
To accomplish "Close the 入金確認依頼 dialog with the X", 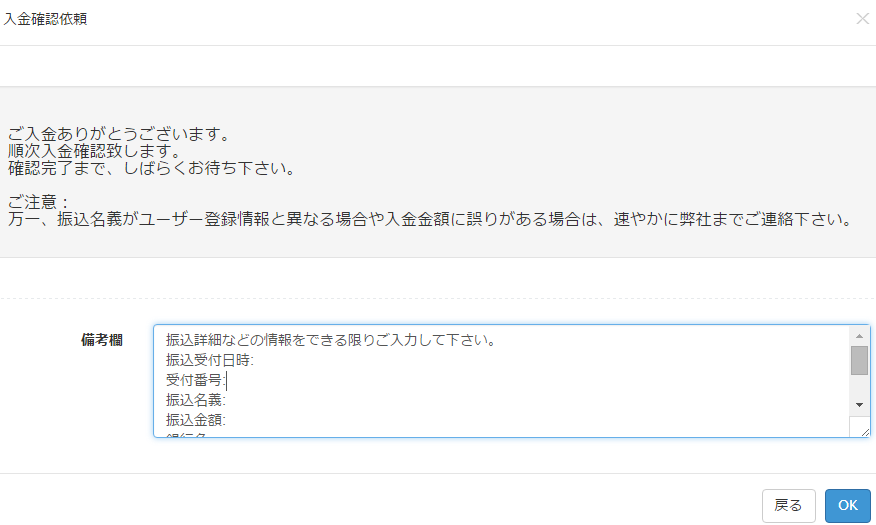I will click(x=863, y=18).
